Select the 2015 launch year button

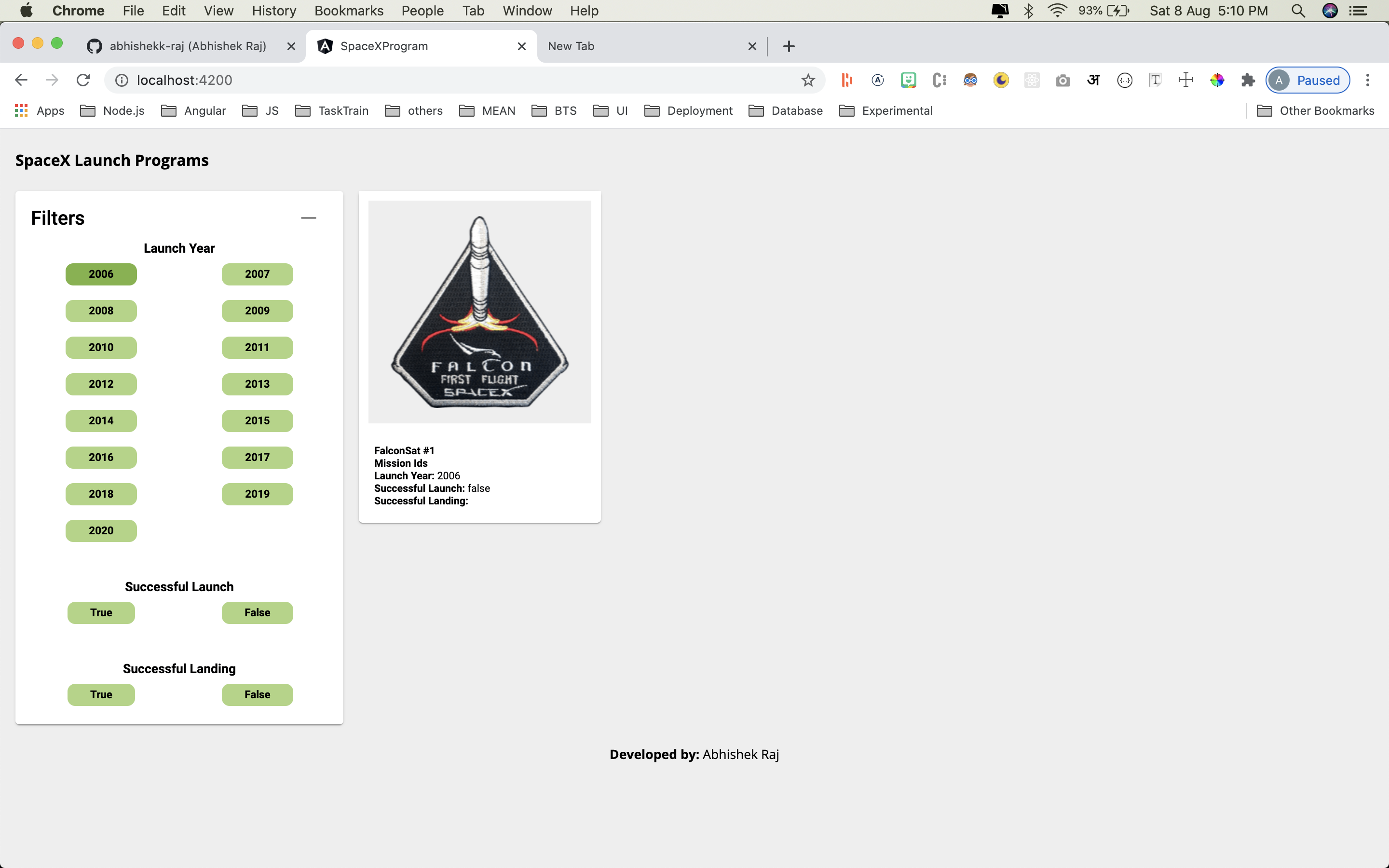click(x=257, y=421)
